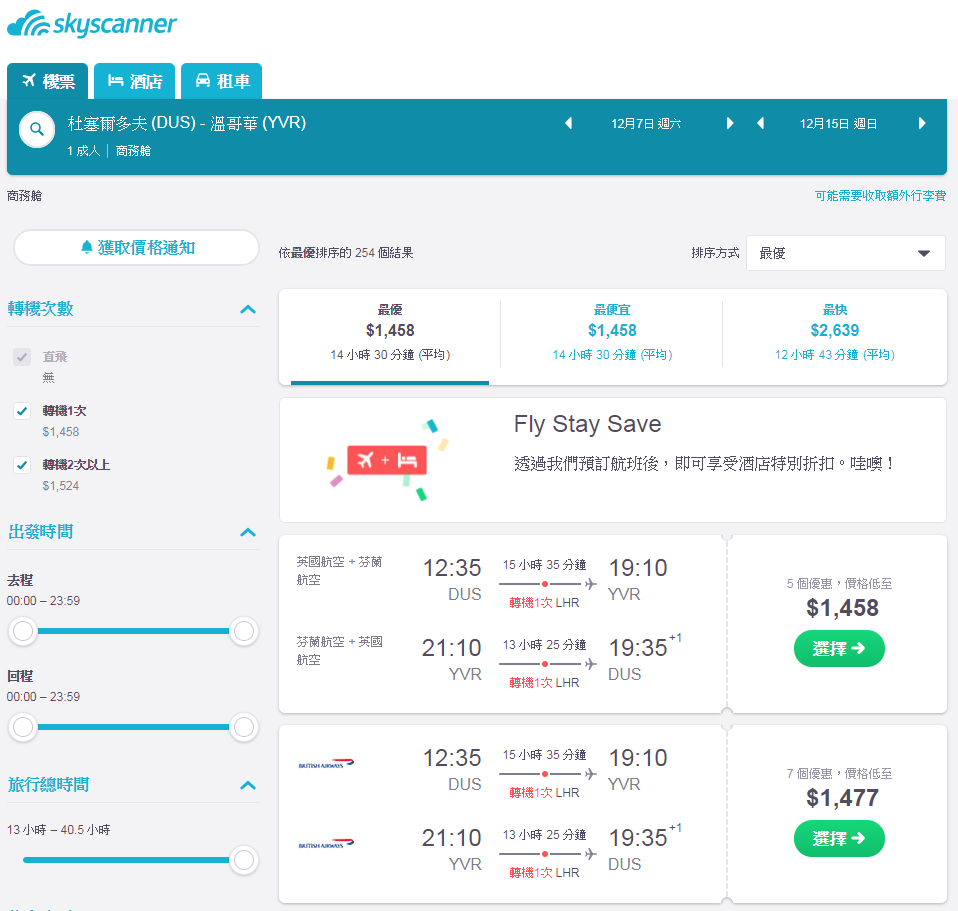
Task: Go to next return date arrow
Action: pos(922,123)
